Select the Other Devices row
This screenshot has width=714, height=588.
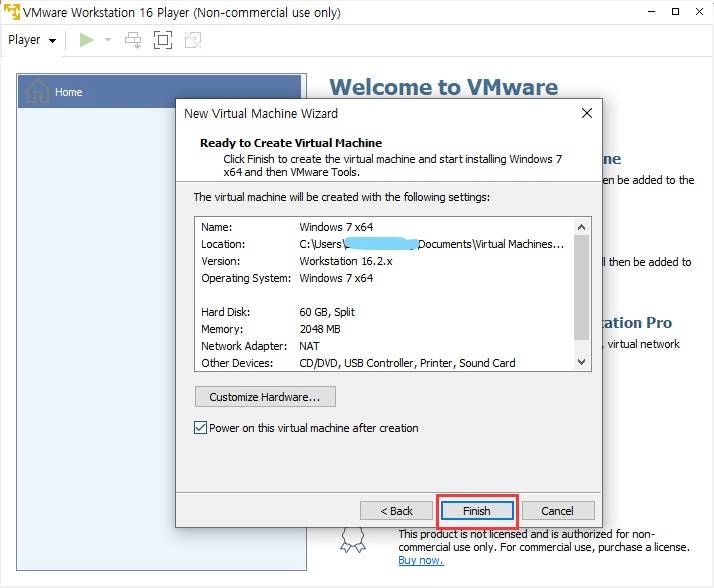click(385, 363)
